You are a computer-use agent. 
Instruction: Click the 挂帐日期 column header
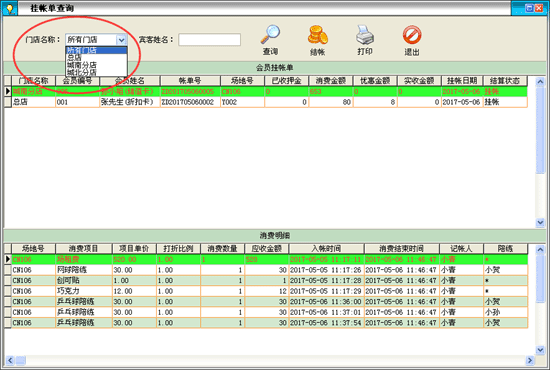pyautogui.click(x=462, y=81)
